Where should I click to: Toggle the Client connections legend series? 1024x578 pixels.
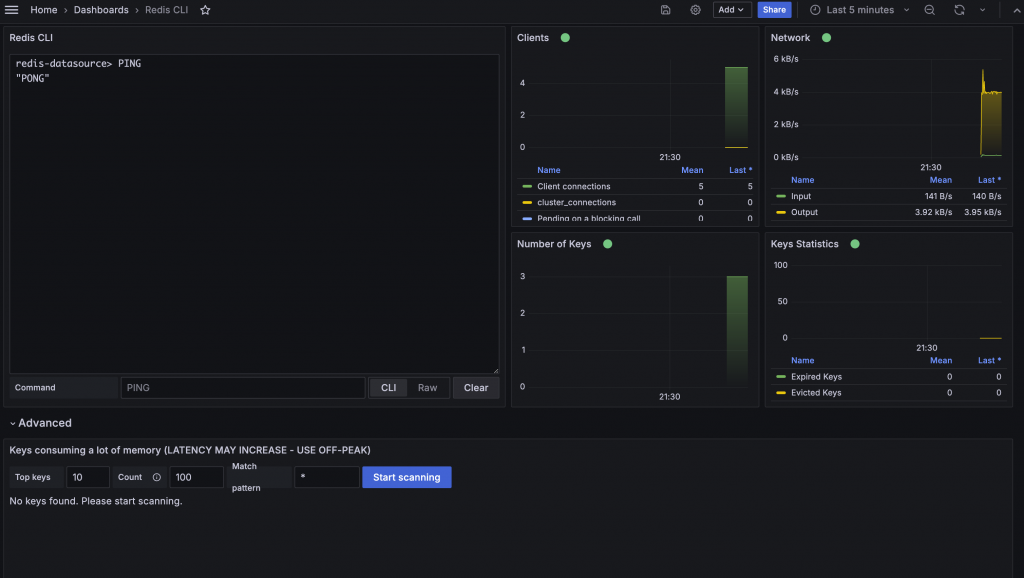[x=573, y=186]
